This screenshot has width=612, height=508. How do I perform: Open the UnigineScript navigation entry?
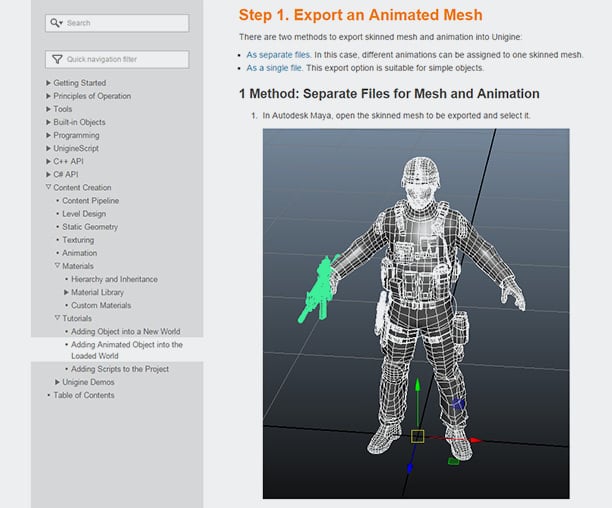coord(76,148)
